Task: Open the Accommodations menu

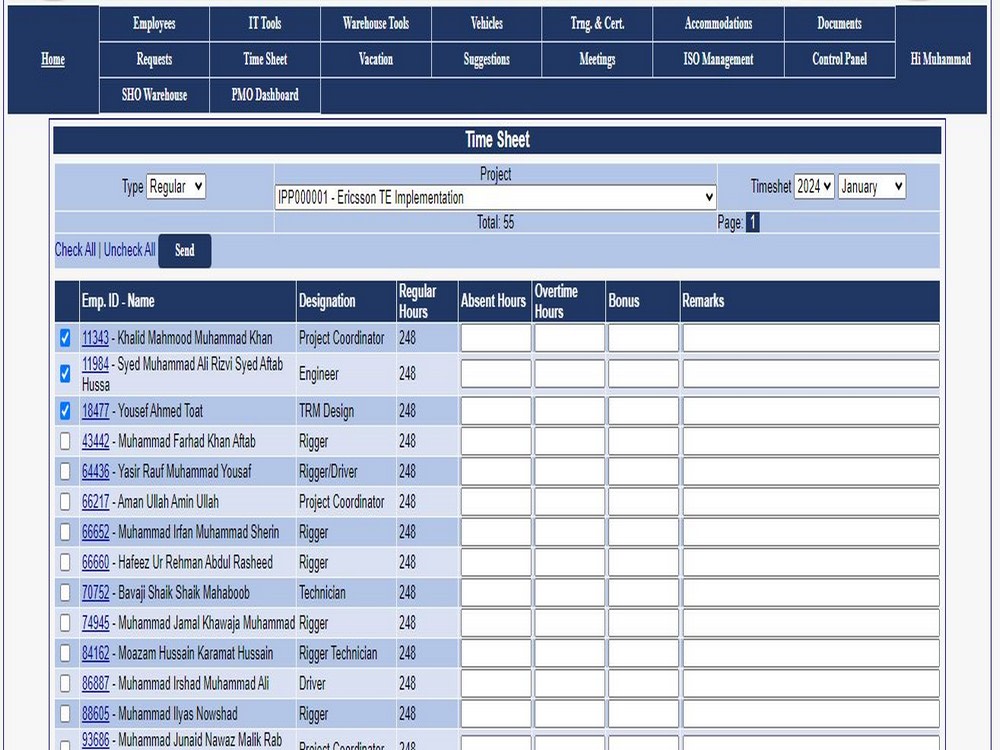Action: (x=718, y=24)
